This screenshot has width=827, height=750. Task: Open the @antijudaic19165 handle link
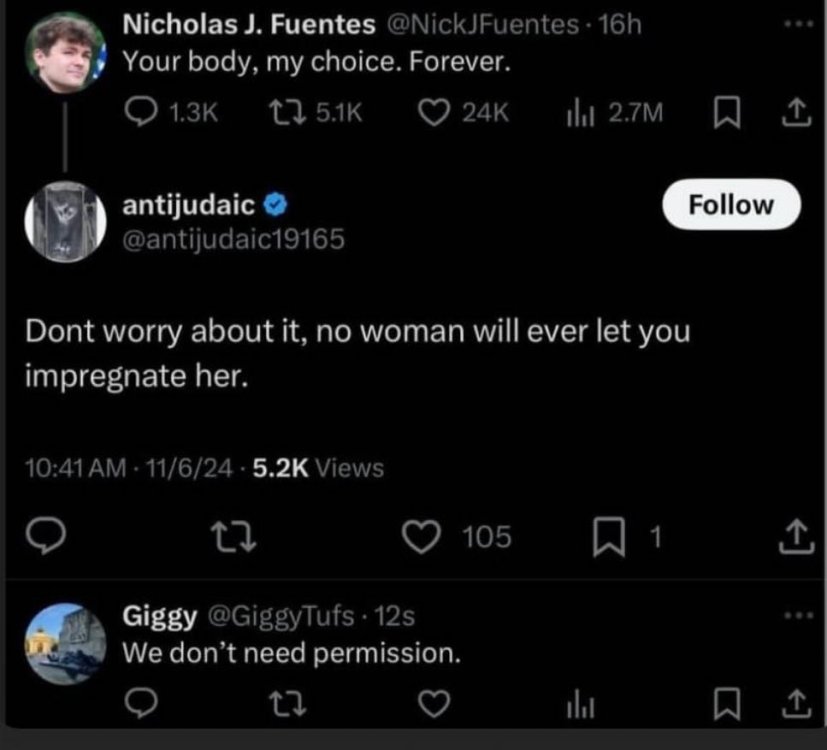click(x=233, y=239)
